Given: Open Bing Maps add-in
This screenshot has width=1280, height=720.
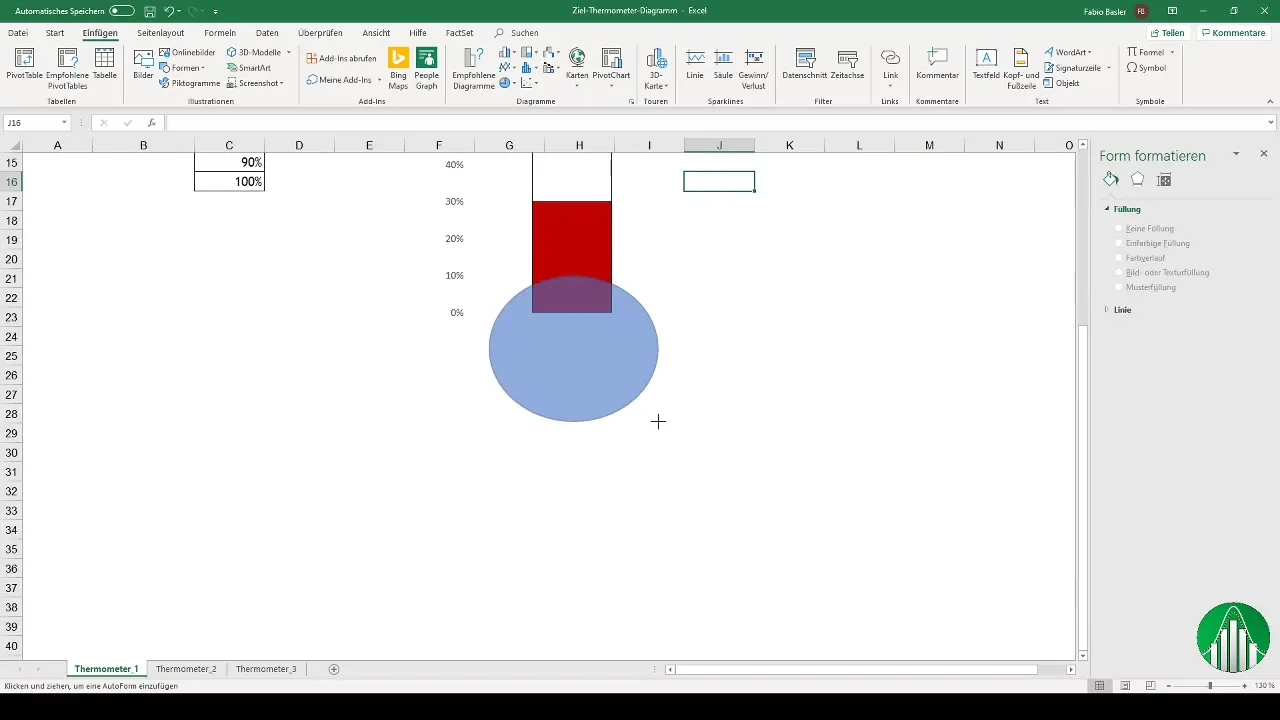Looking at the screenshot, I should (398, 68).
